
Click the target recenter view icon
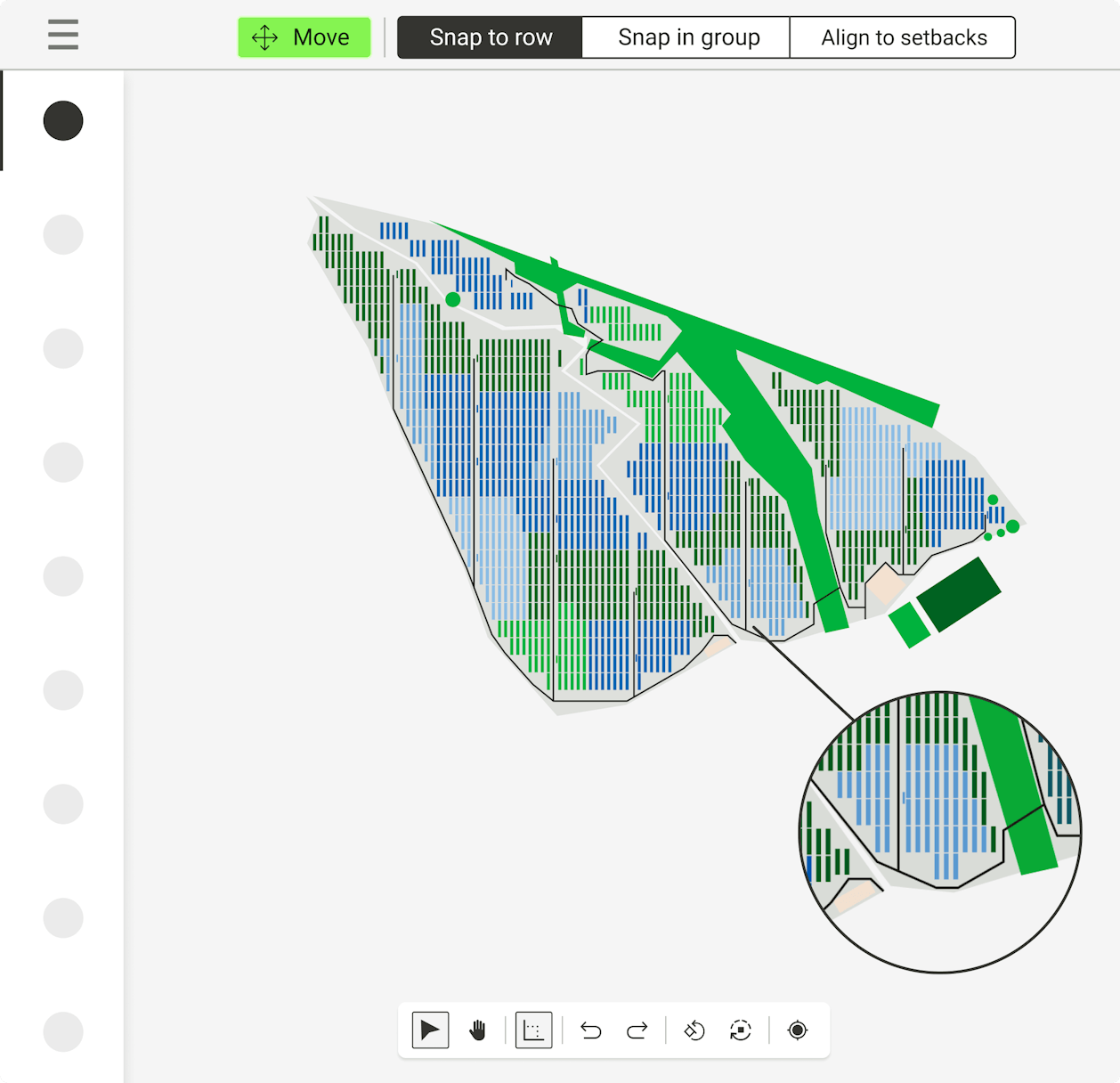tap(798, 1030)
